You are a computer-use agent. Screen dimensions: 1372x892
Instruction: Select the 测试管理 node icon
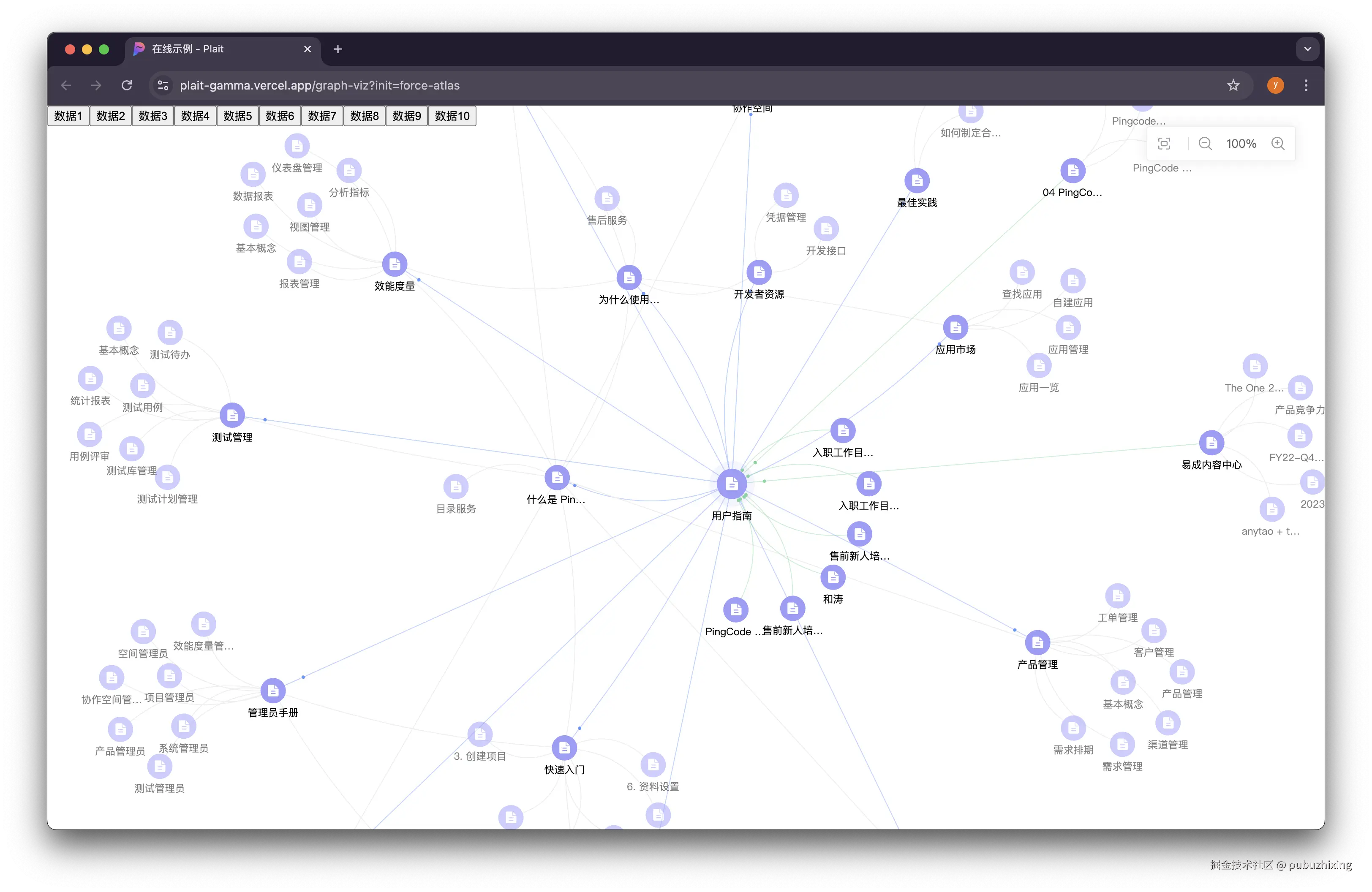point(232,416)
